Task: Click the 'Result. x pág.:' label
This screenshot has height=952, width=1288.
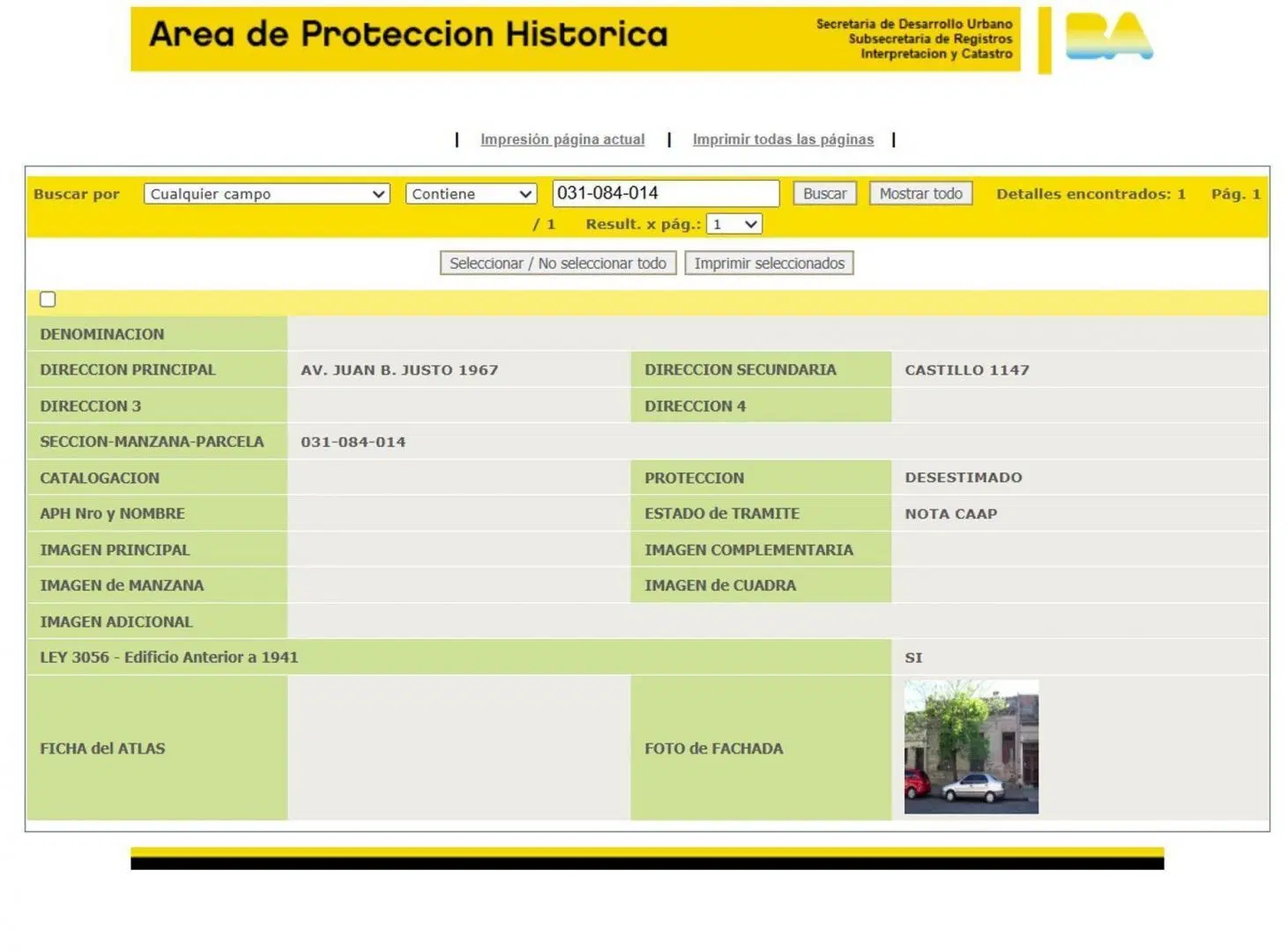Action: (644, 224)
